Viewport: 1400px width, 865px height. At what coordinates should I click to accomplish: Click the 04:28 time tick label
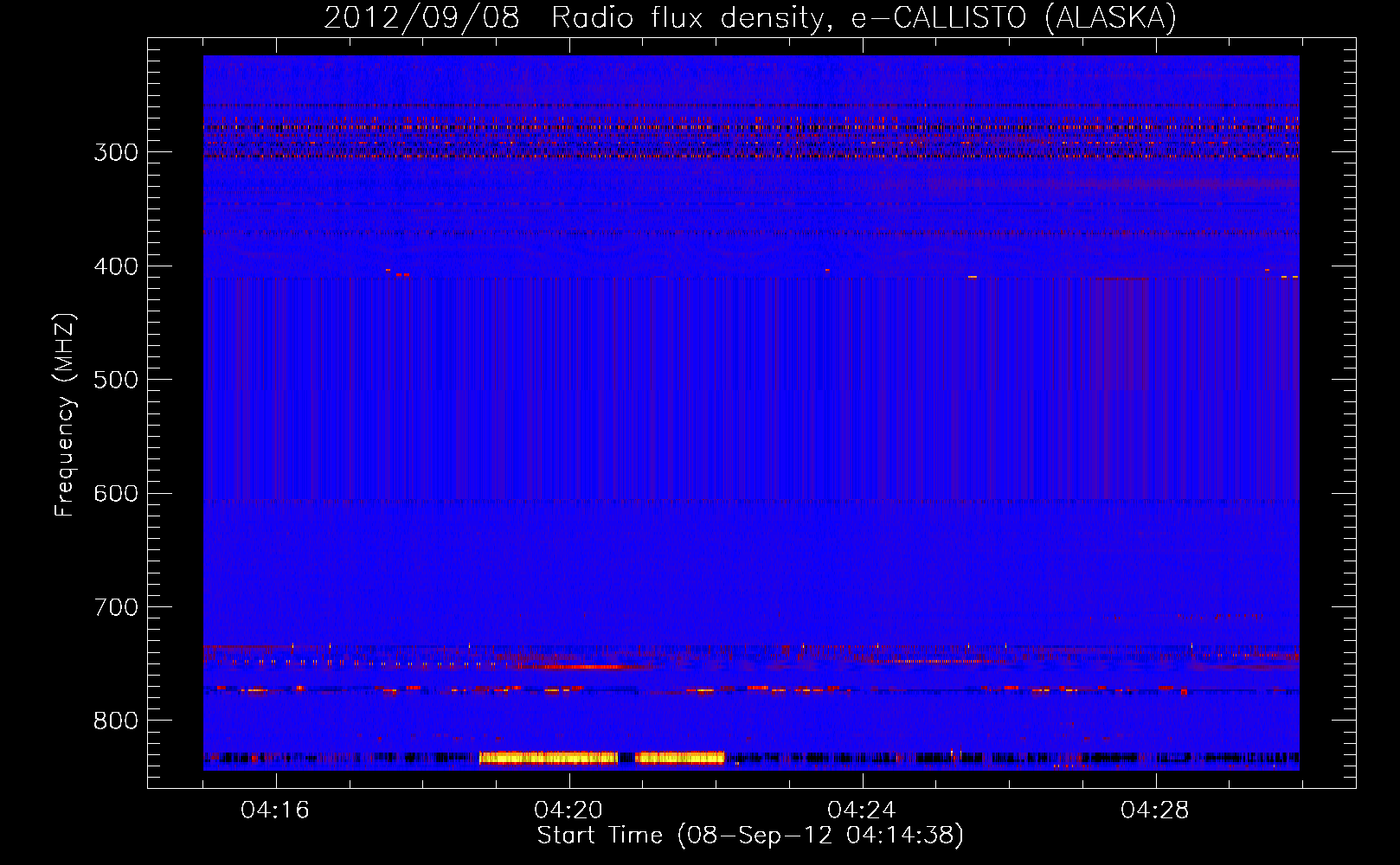pyautogui.click(x=1155, y=811)
